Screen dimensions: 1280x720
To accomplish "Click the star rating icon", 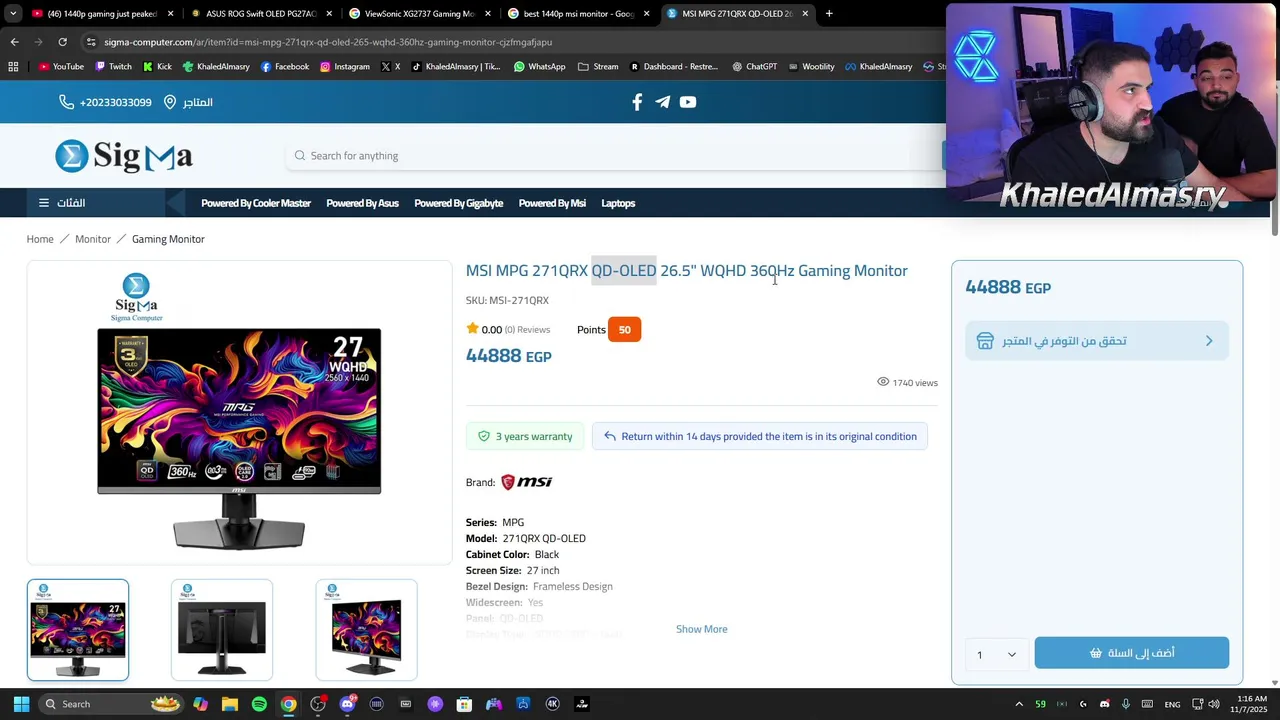I will click(x=472, y=329).
